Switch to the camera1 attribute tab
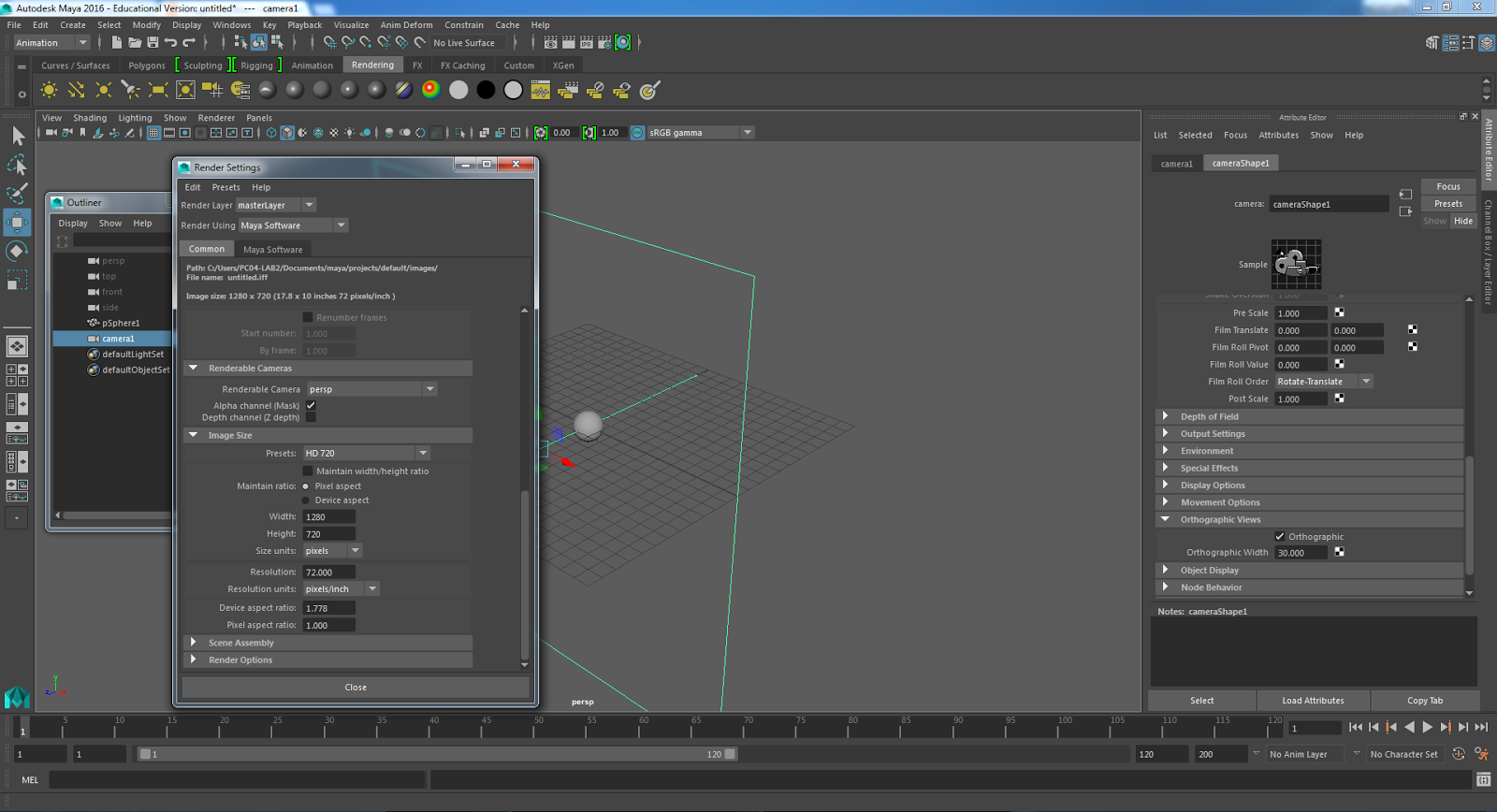The image size is (1497, 812). tap(1177, 164)
